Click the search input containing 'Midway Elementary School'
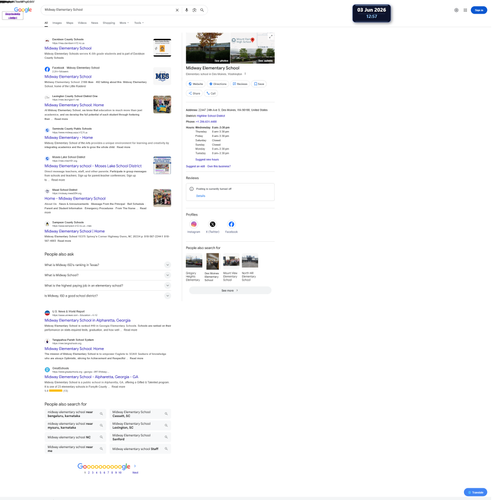 (109, 10)
